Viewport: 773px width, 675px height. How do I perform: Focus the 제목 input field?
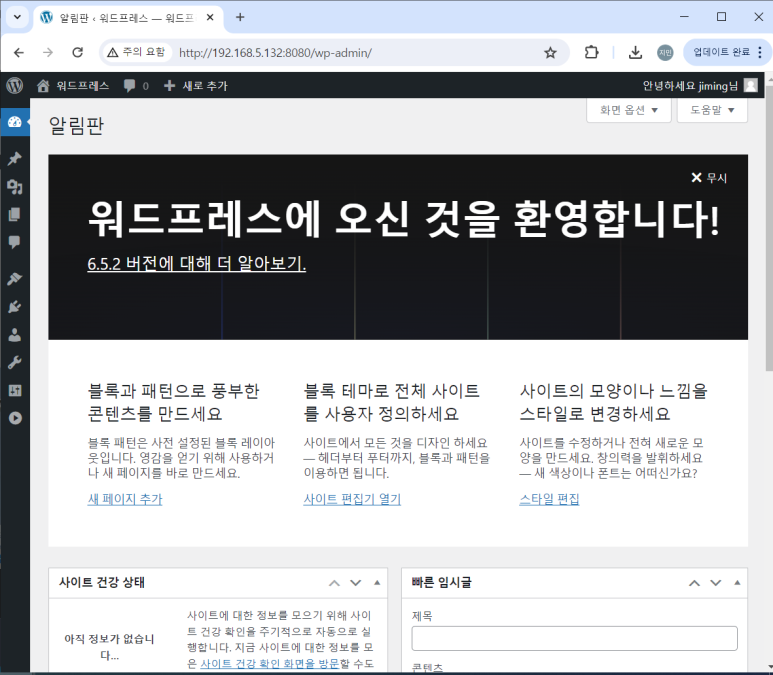tap(574, 639)
